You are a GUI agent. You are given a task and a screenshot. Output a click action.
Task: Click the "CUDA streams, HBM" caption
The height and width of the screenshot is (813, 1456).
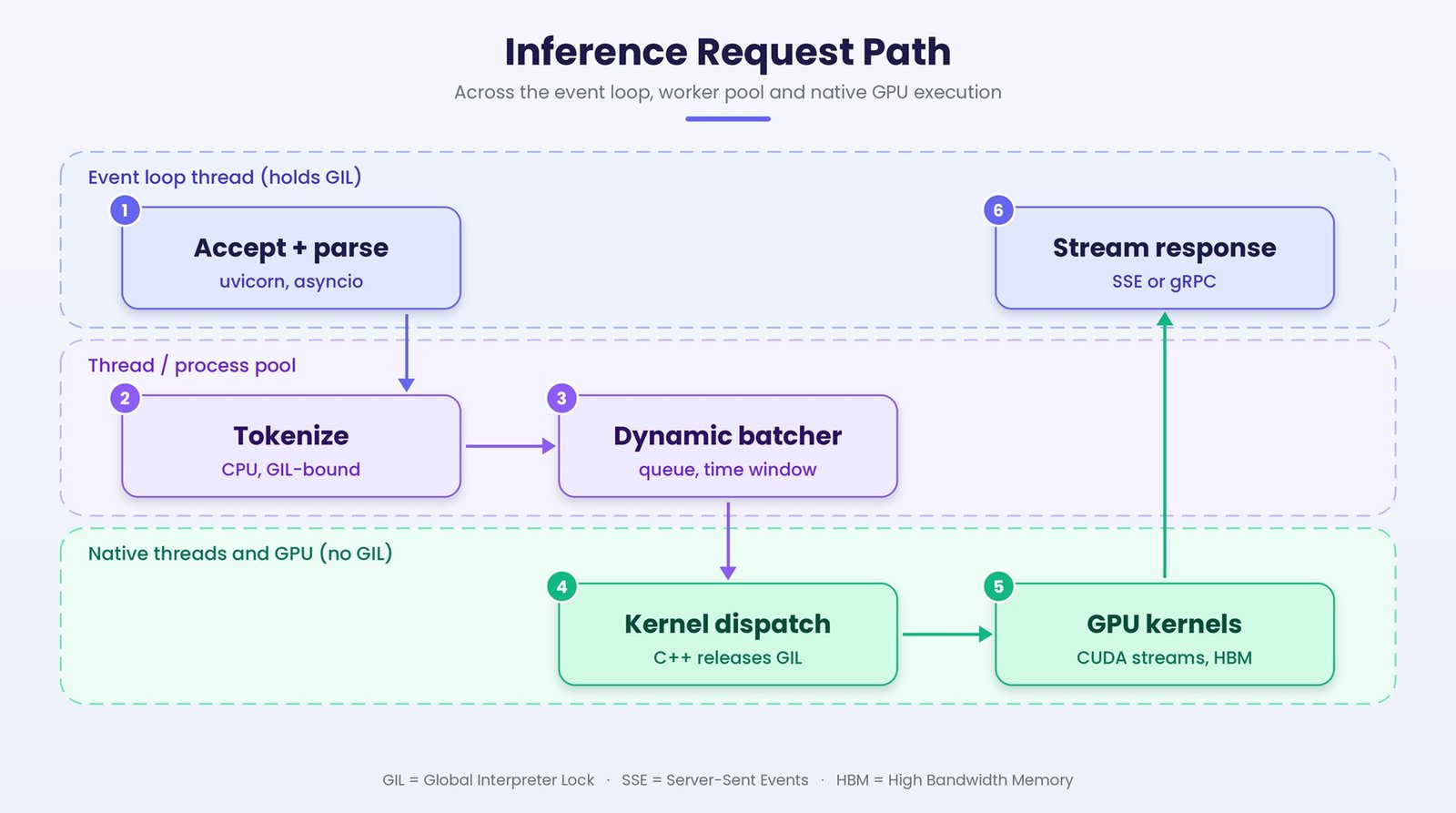tap(1165, 657)
